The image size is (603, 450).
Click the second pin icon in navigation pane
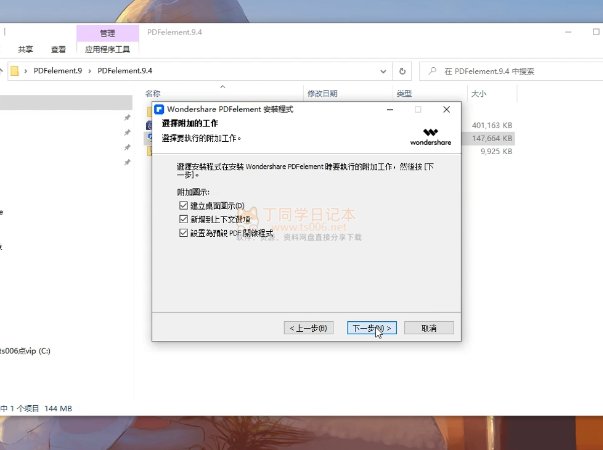127,132
